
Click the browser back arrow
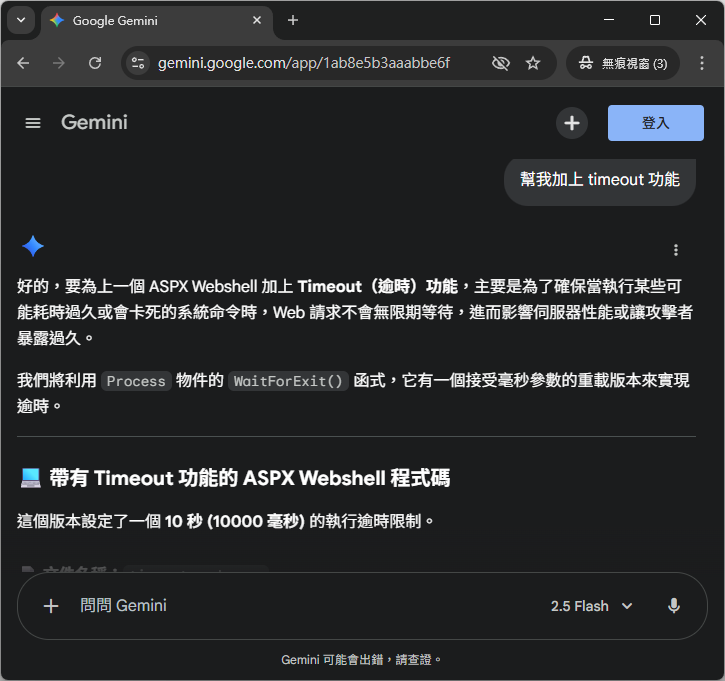(x=24, y=63)
